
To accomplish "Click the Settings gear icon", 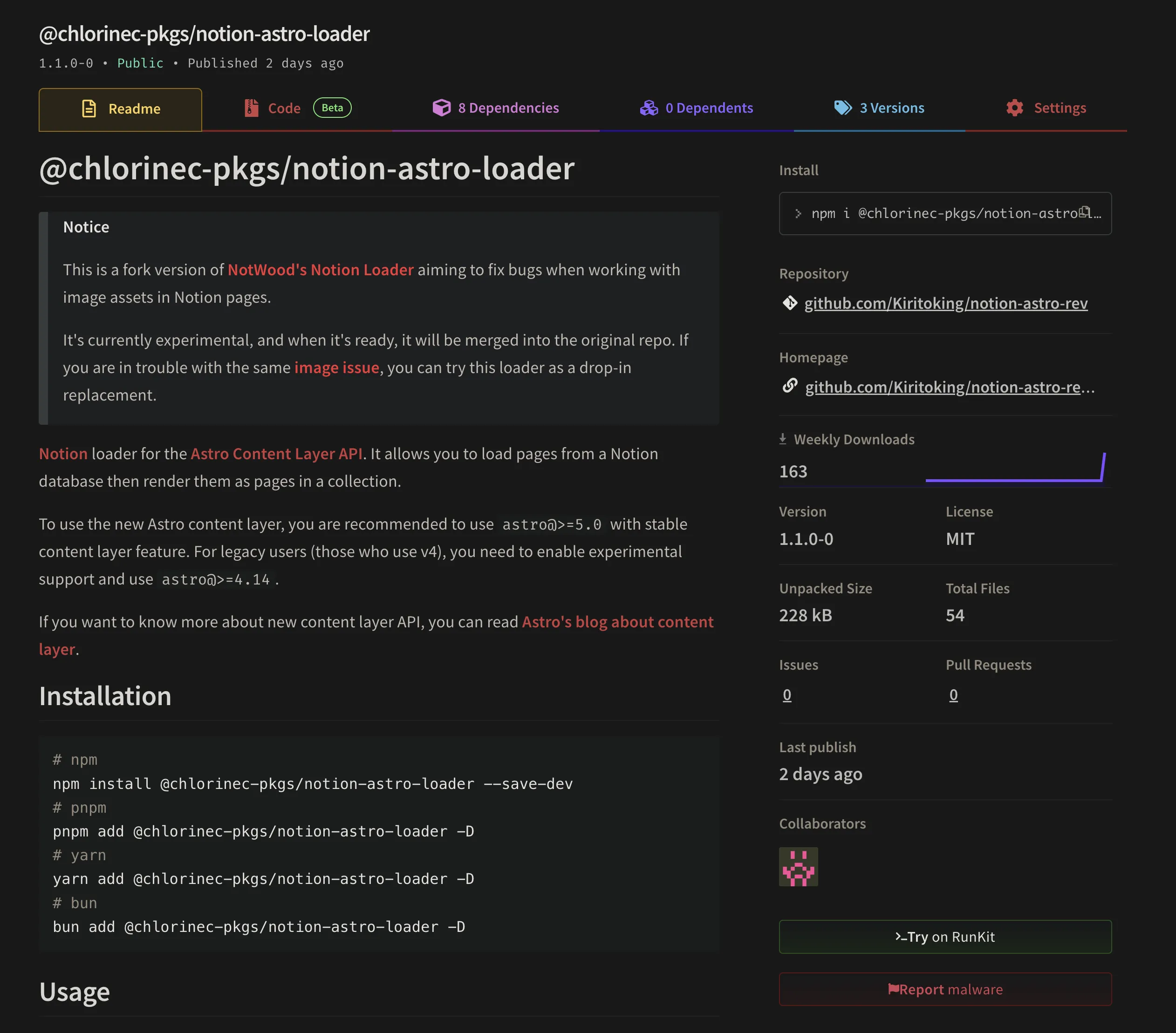I will pos(1015,108).
